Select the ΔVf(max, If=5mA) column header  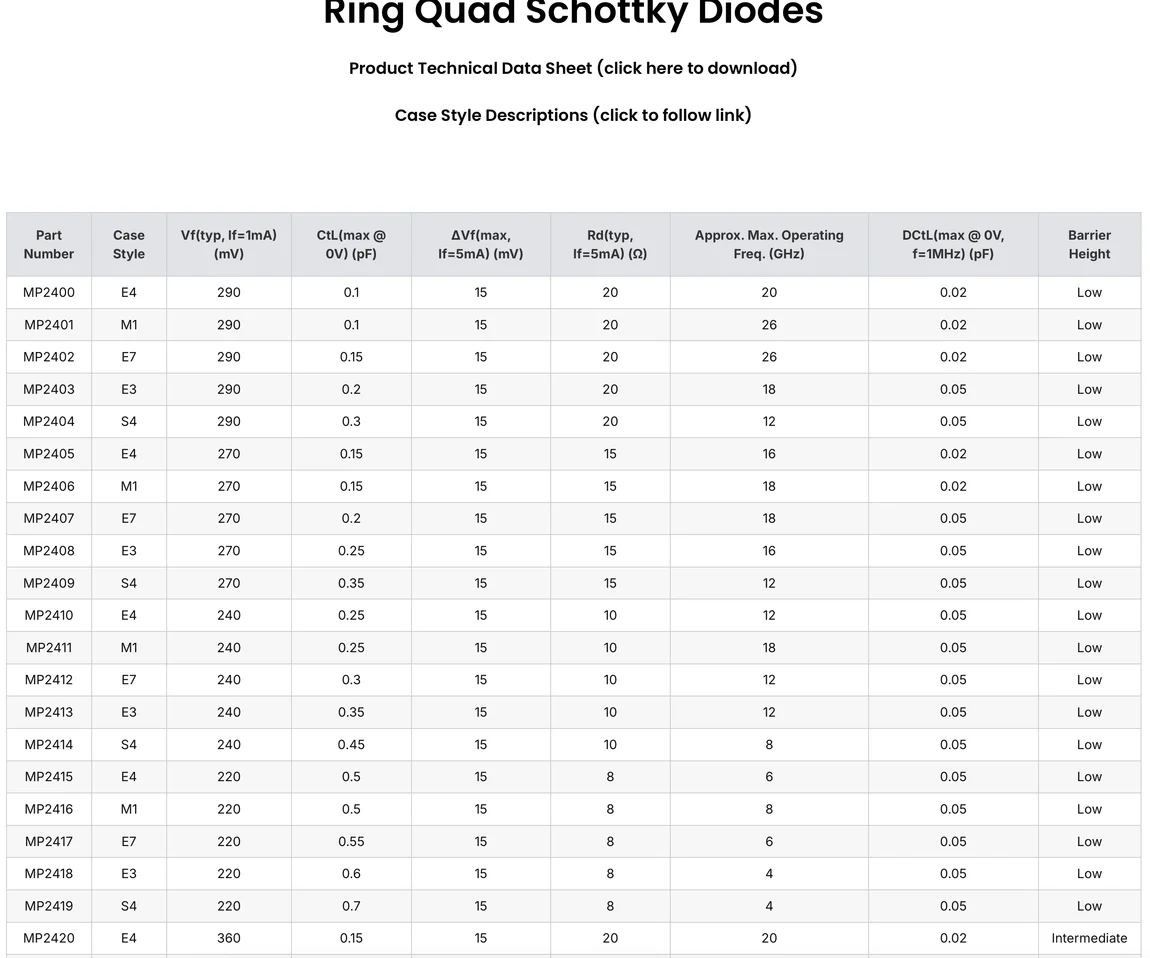pyautogui.click(x=481, y=244)
